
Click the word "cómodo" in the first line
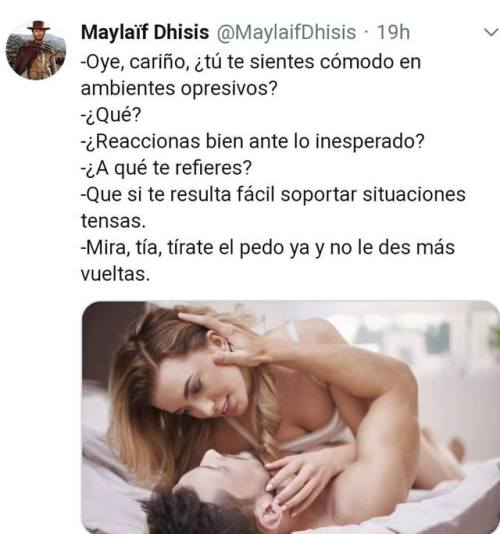coord(352,62)
